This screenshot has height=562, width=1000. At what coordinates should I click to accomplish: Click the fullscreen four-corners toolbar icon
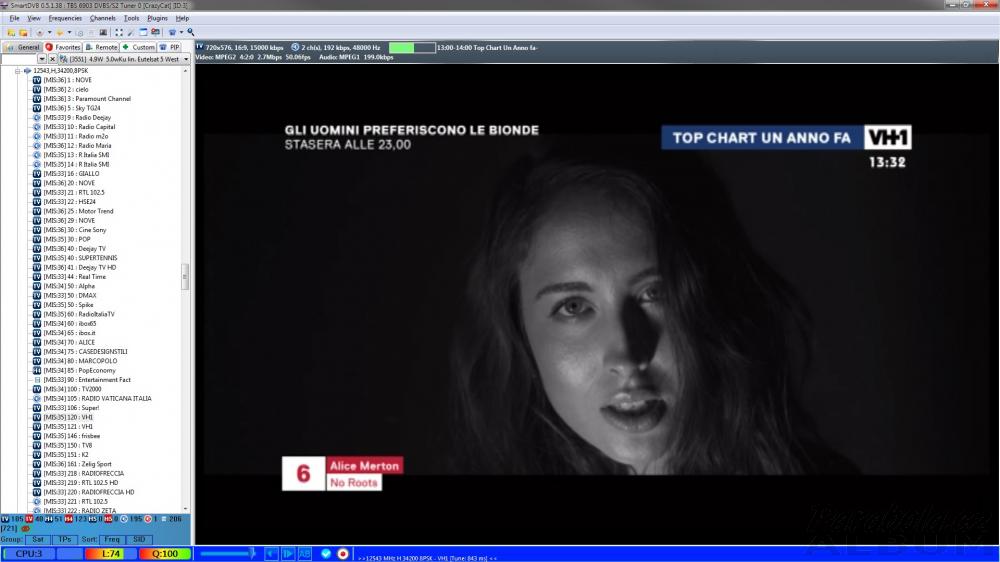coord(119,33)
